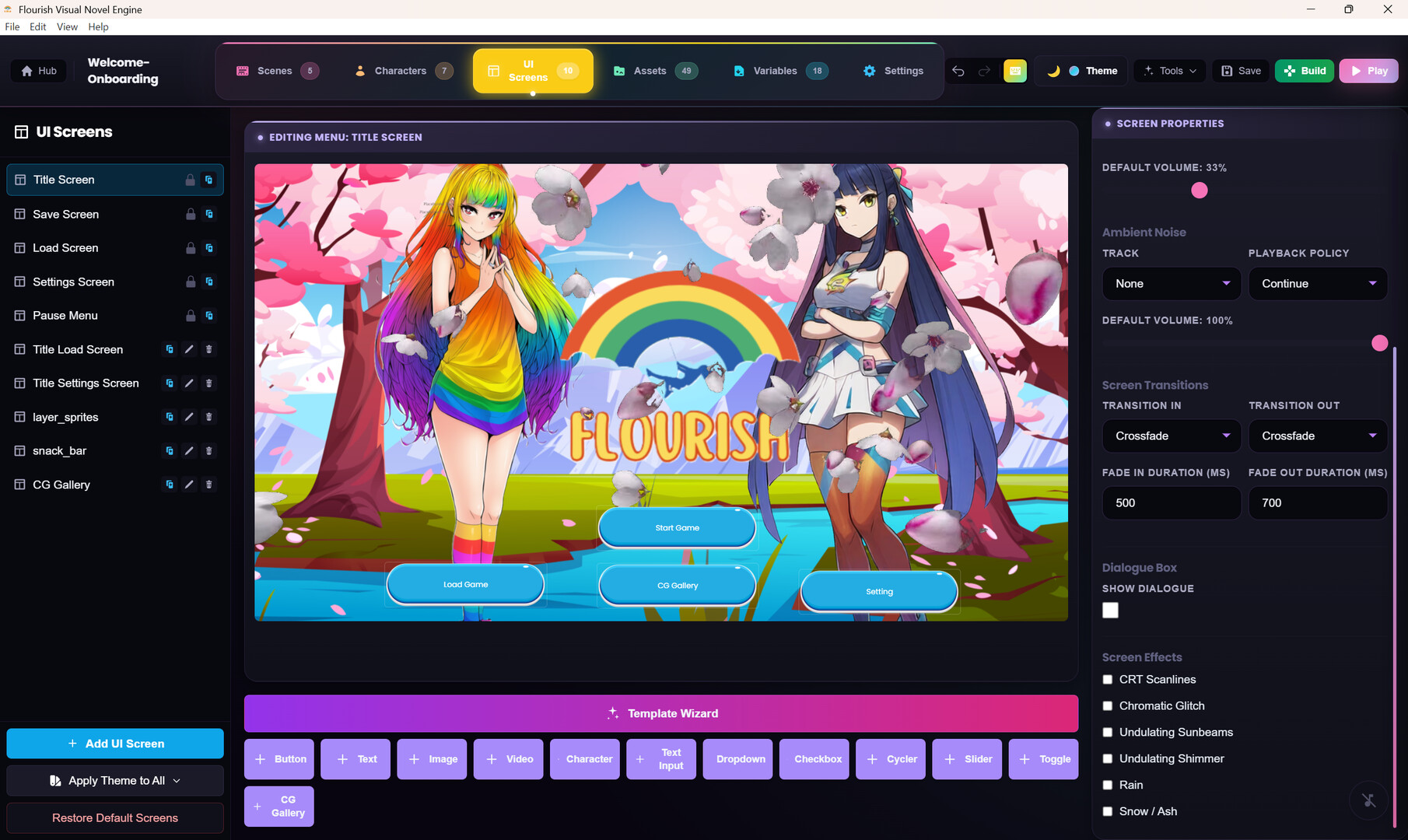1408x840 pixels.
Task: Click the redo arrow icon
Action: coord(984,71)
